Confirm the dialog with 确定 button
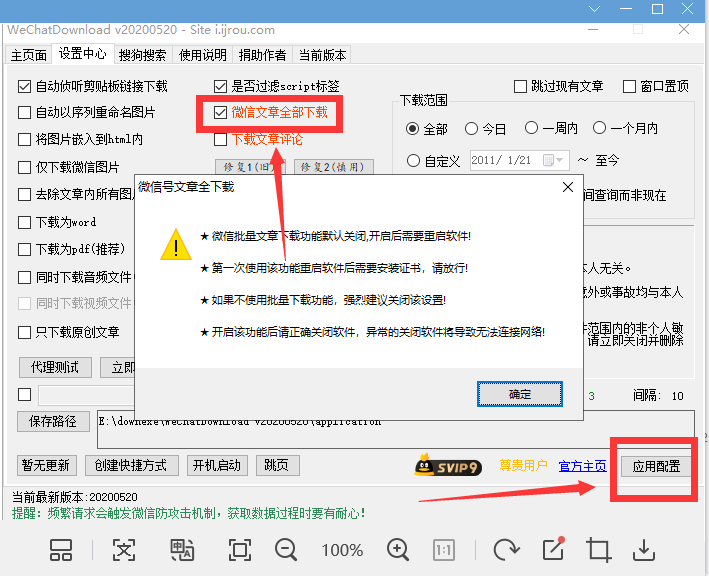Screen dimensions: 709x576 point(520,394)
